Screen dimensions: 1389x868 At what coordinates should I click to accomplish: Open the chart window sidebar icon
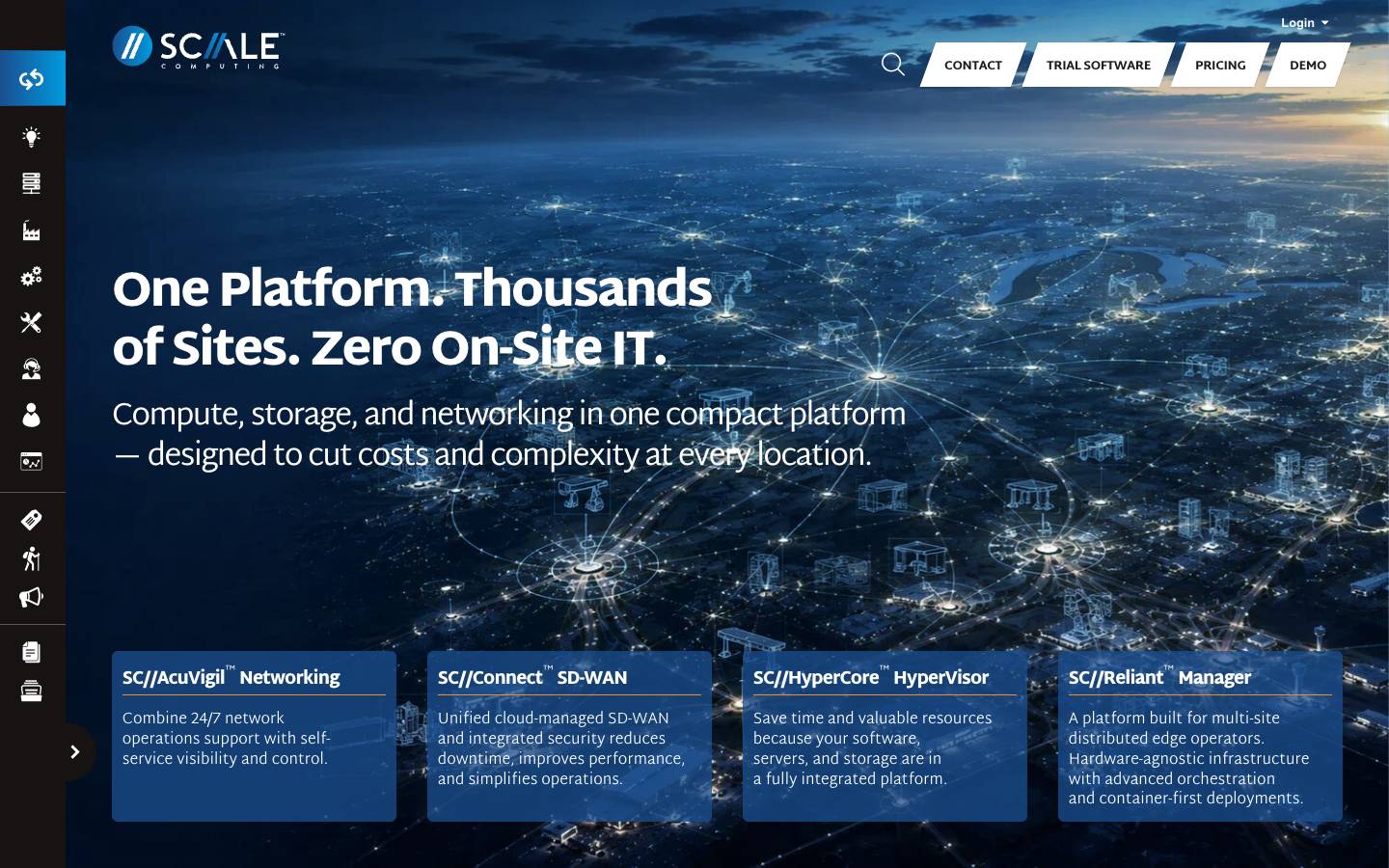tap(32, 462)
